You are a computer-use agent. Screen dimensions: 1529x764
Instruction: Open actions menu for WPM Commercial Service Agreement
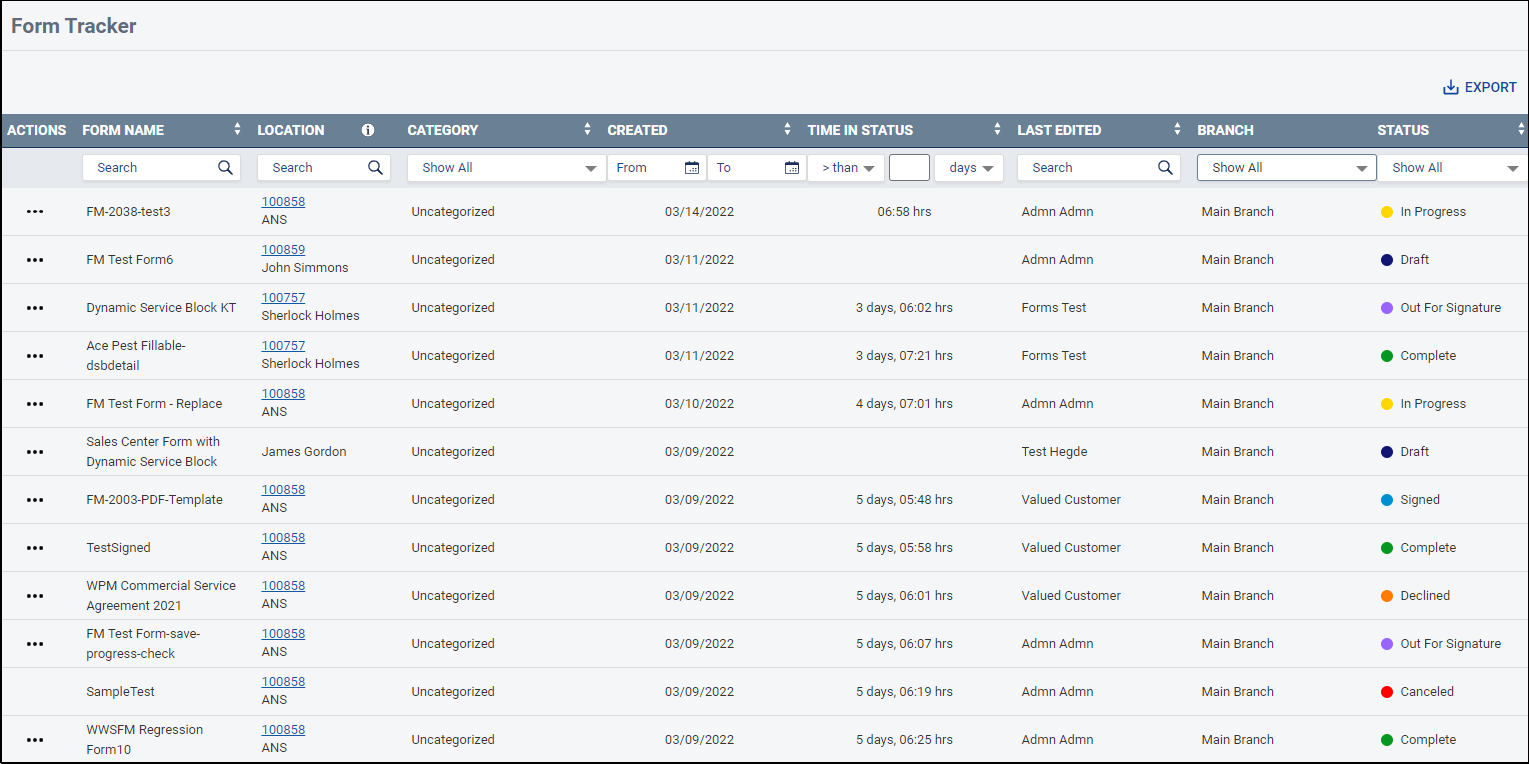[x=35, y=596]
